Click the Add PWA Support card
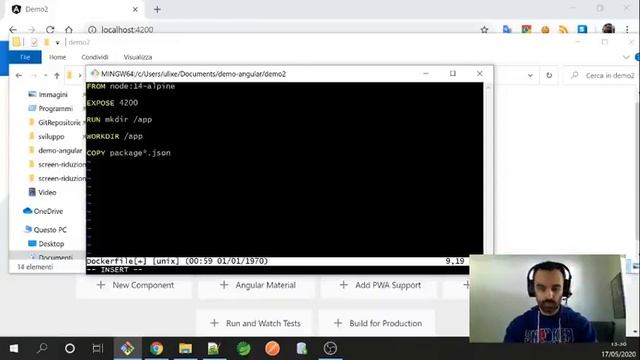This screenshot has width=640, height=360. pos(379,285)
